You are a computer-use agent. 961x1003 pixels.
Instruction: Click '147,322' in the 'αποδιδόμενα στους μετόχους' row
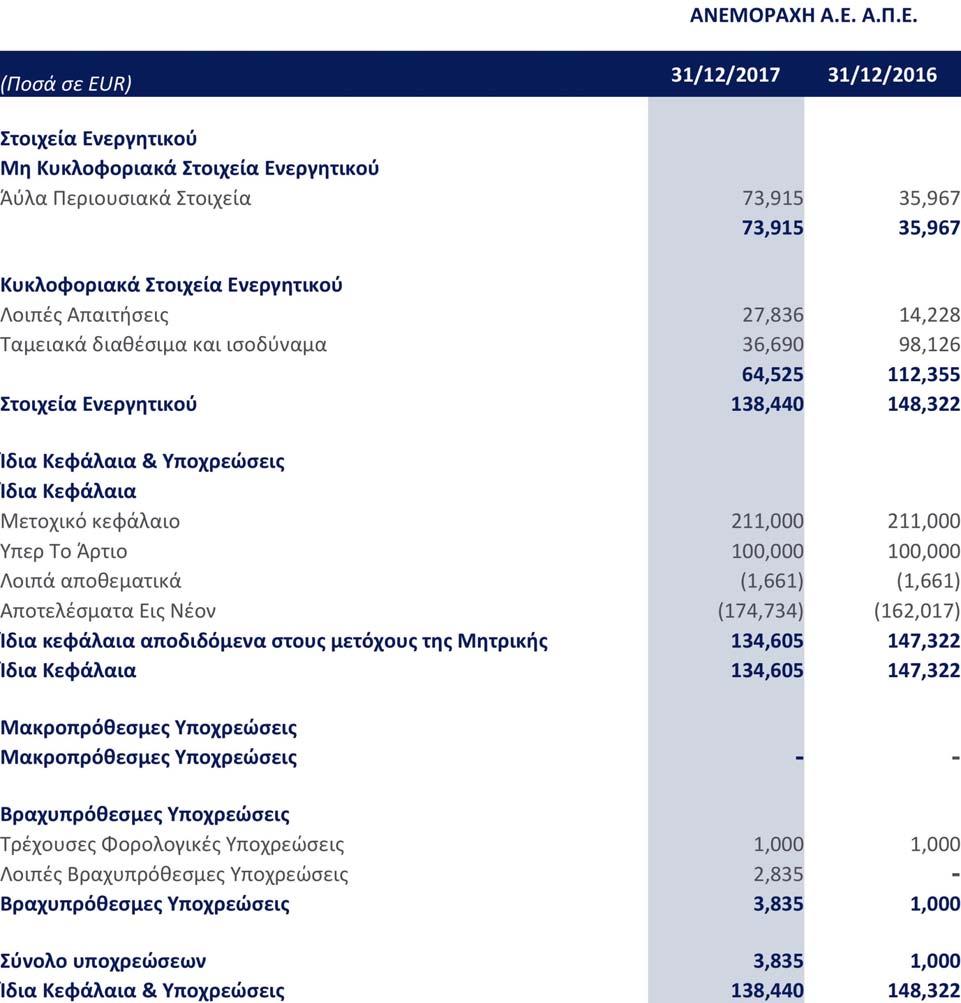(924, 641)
